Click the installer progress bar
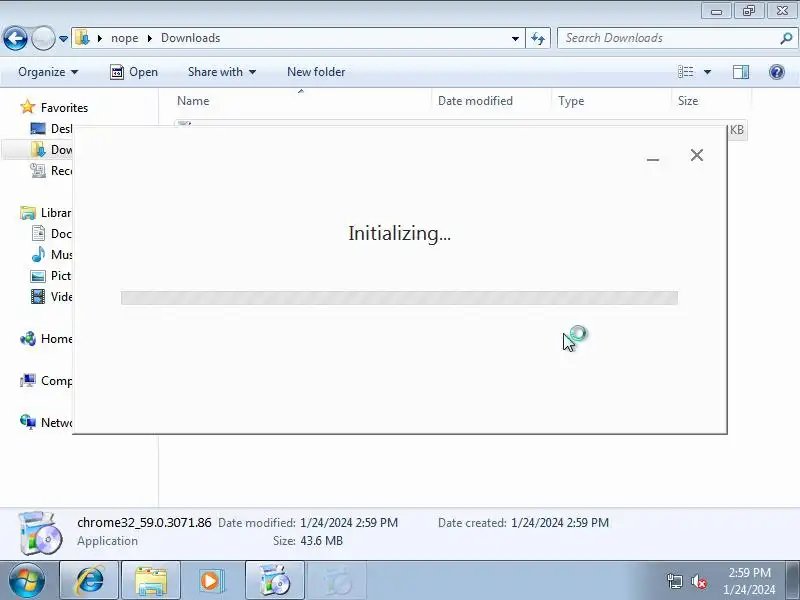Image resolution: width=800 pixels, height=600 pixels. [x=399, y=297]
